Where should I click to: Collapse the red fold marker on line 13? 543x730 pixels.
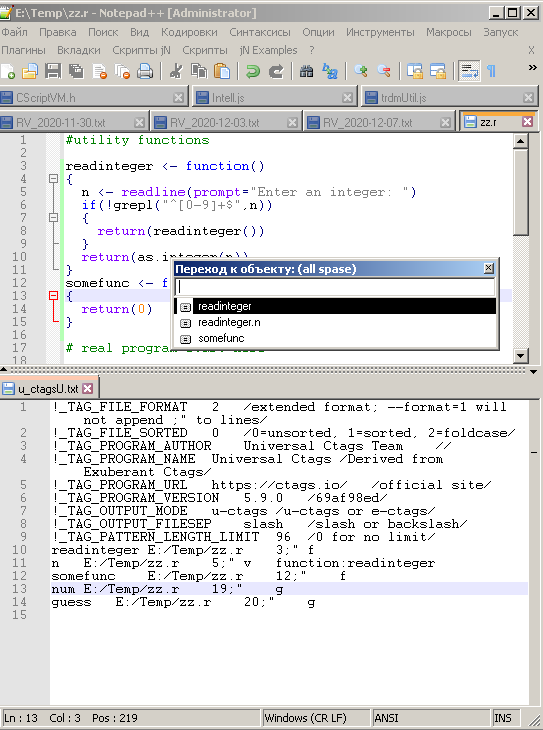tap(54, 296)
